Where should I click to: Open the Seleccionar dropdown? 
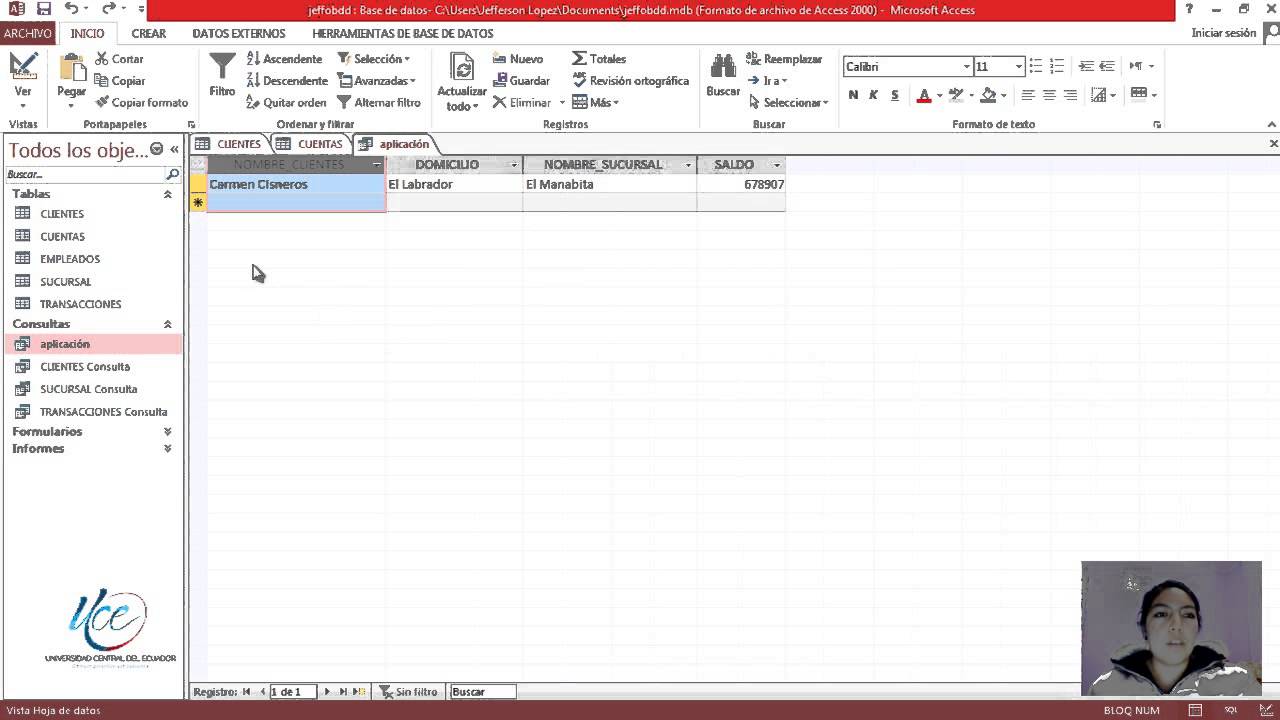[788, 102]
